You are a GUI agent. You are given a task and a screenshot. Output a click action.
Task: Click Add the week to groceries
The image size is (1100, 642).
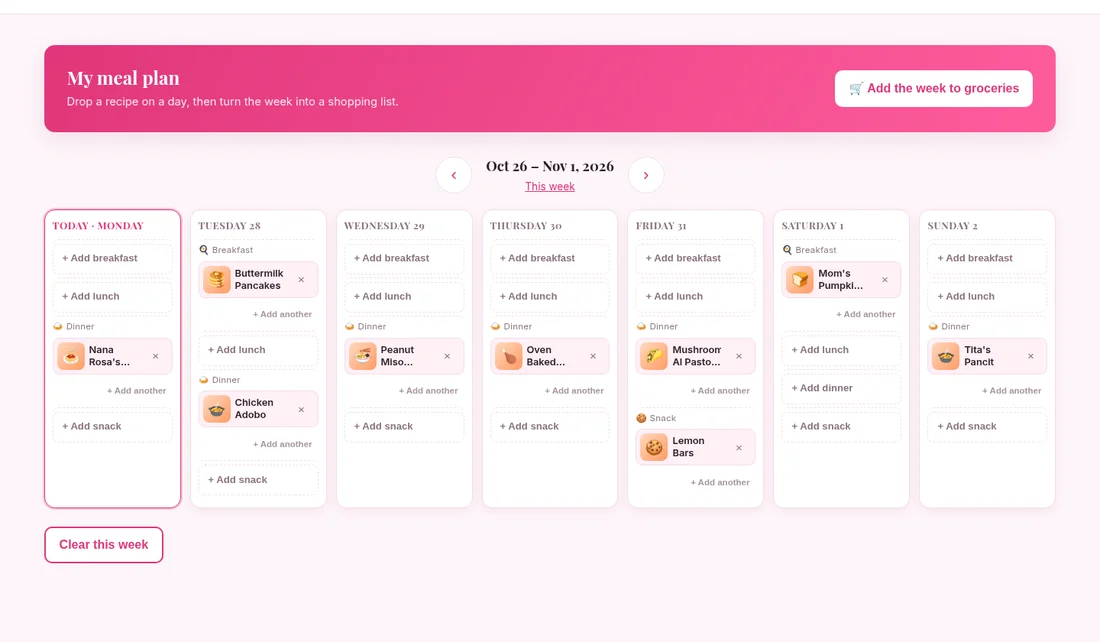coord(934,88)
